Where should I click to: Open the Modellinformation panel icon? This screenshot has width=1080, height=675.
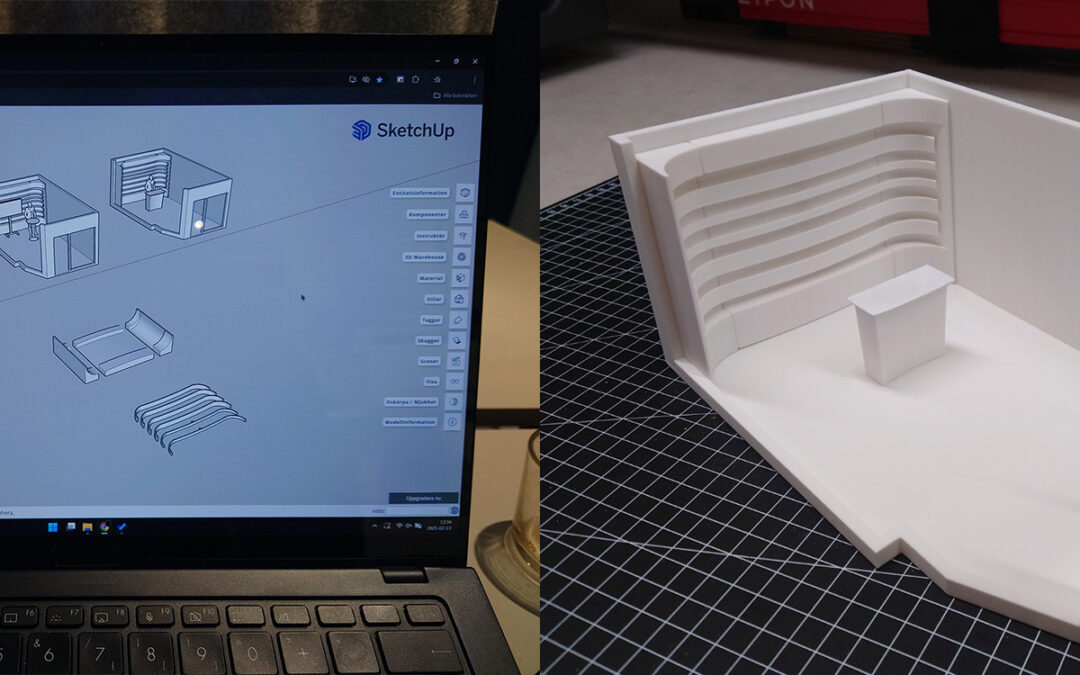pos(453,422)
